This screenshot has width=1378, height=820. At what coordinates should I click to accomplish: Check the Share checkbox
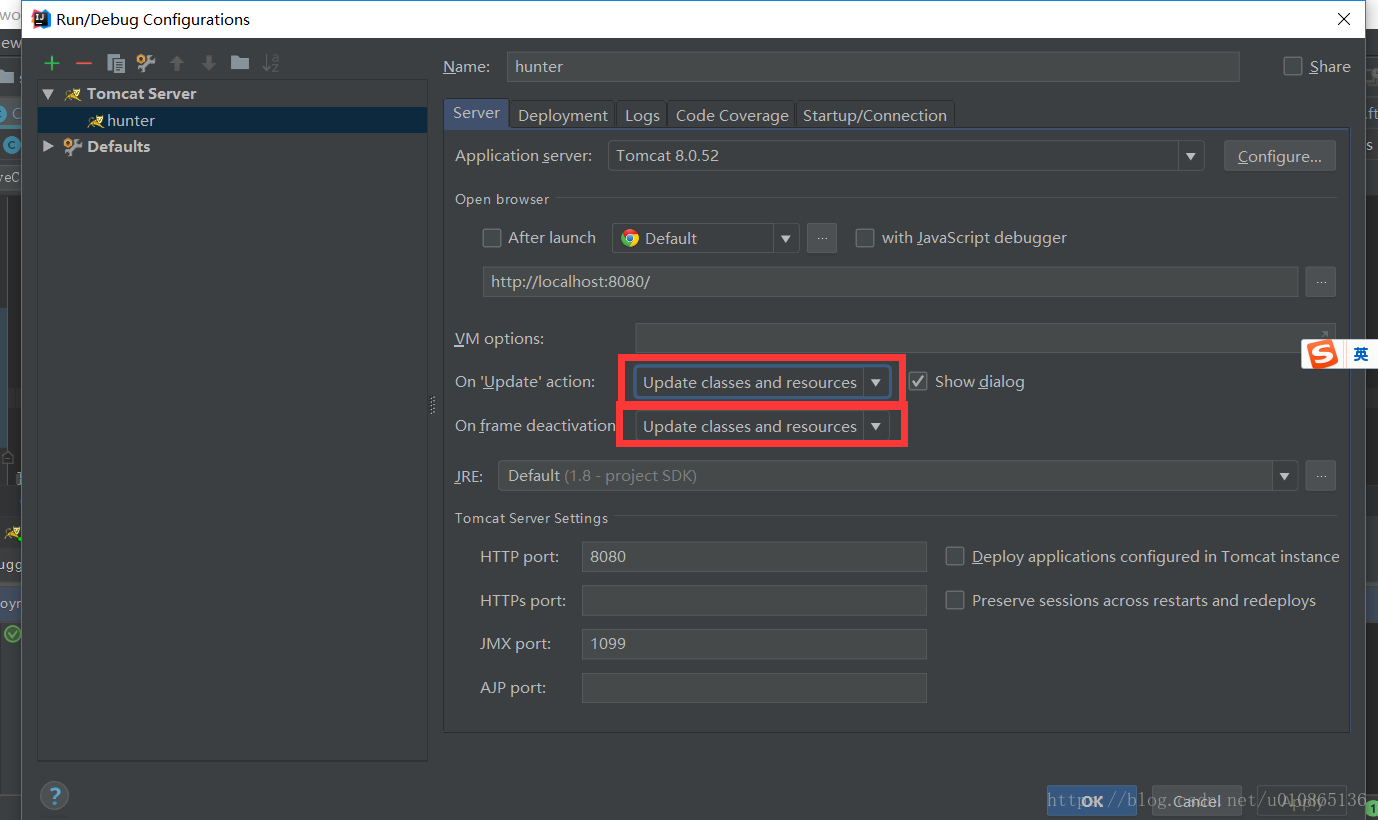tap(1293, 66)
